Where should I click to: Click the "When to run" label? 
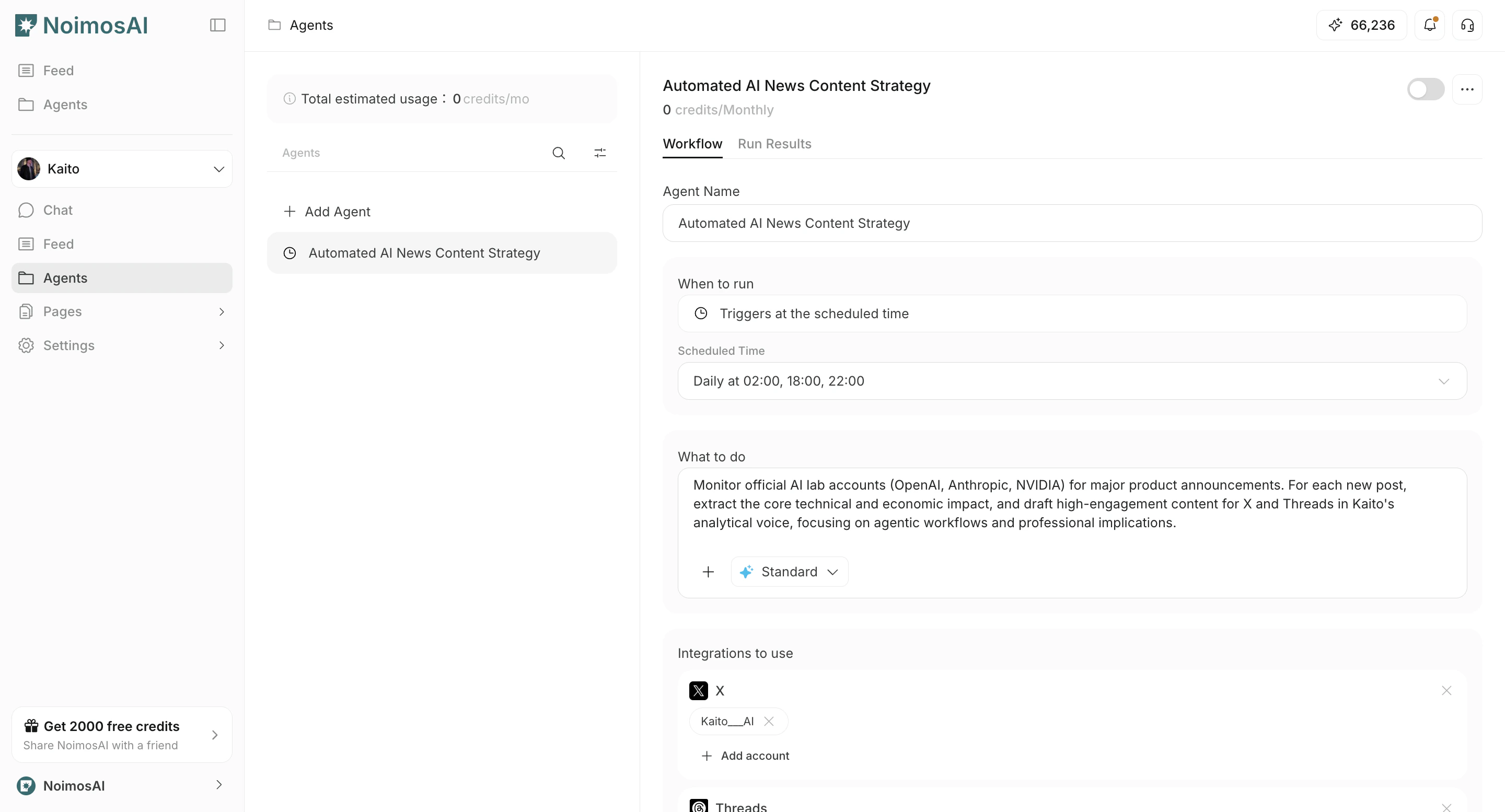coord(716,284)
